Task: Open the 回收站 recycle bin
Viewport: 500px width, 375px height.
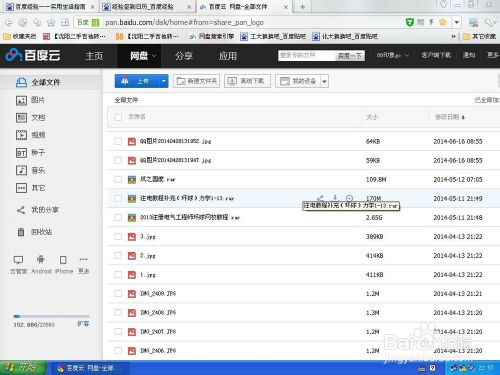Action: pyautogui.click(x=34, y=232)
